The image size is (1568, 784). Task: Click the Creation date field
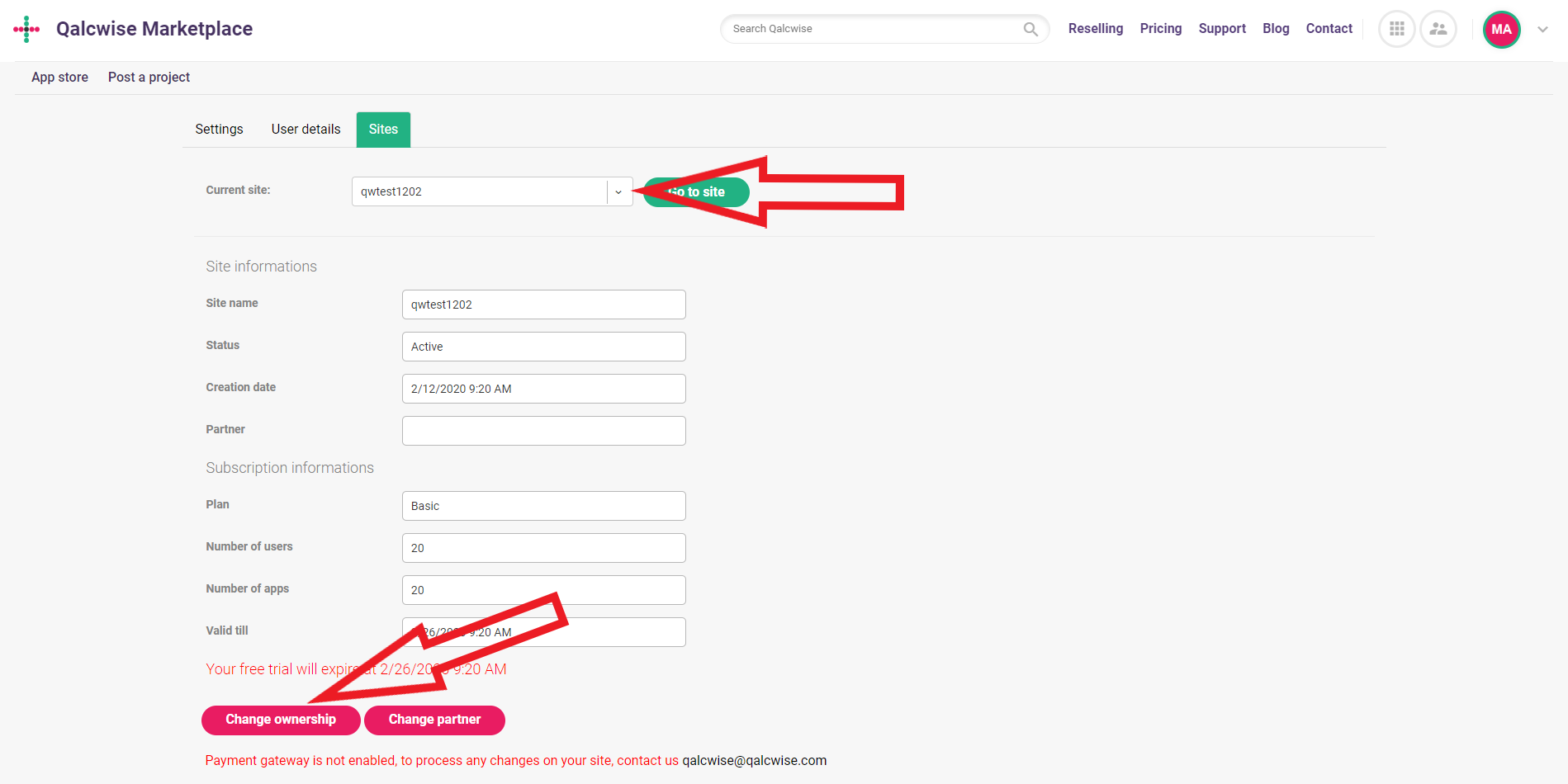point(543,389)
